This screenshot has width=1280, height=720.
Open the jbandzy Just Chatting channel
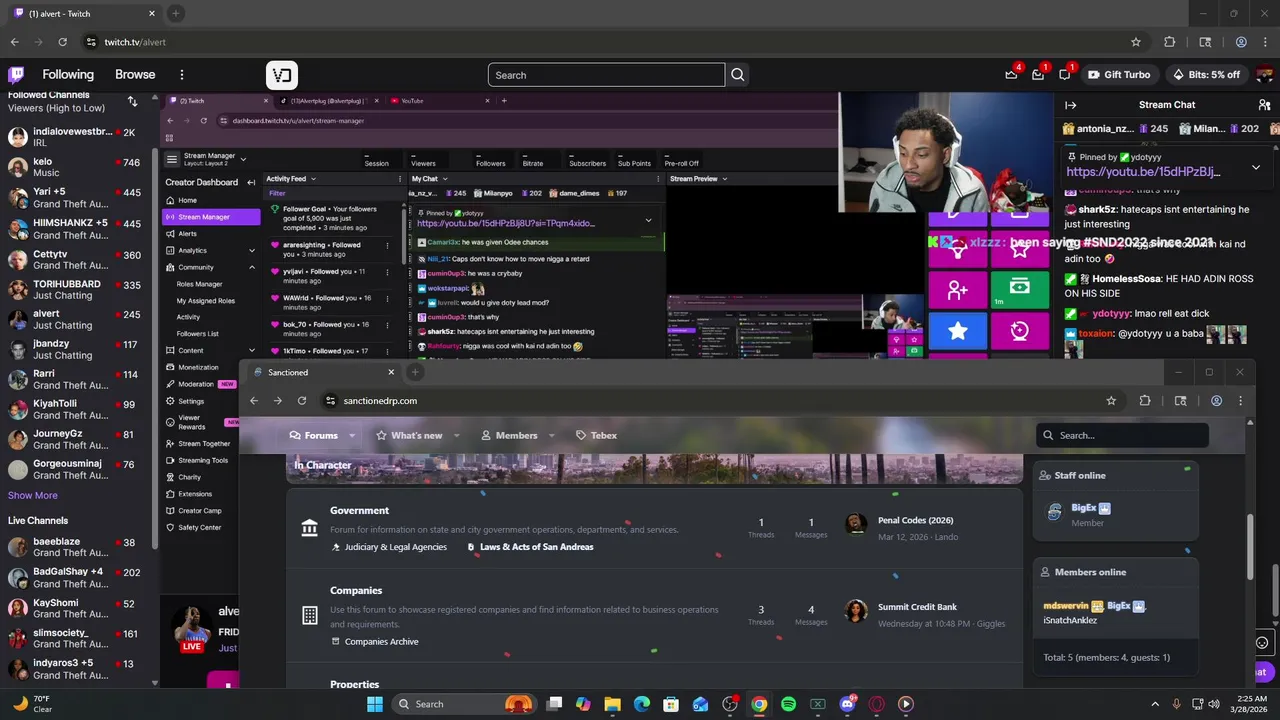coord(76,349)
